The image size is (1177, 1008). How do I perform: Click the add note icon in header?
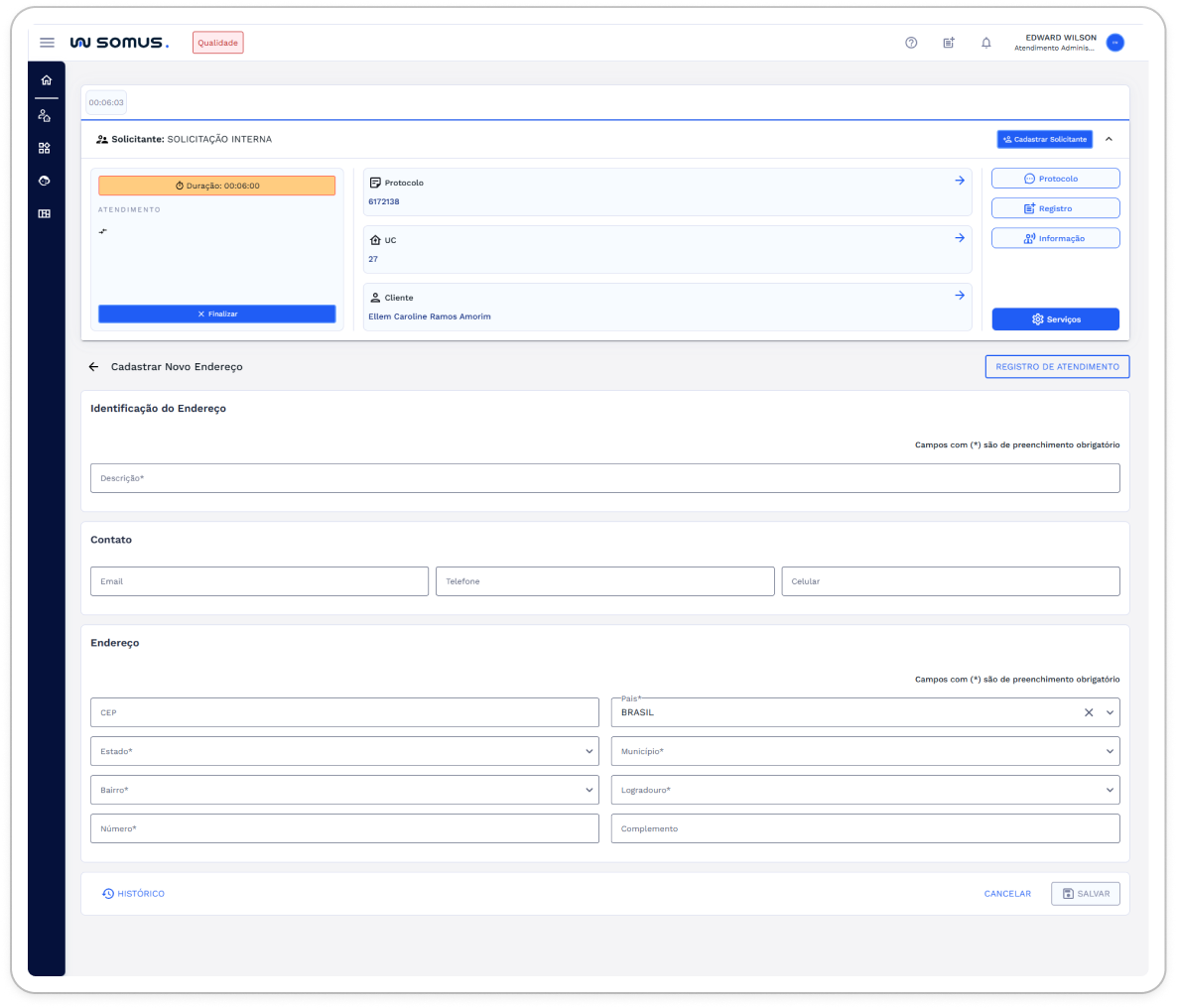(949, 43)
